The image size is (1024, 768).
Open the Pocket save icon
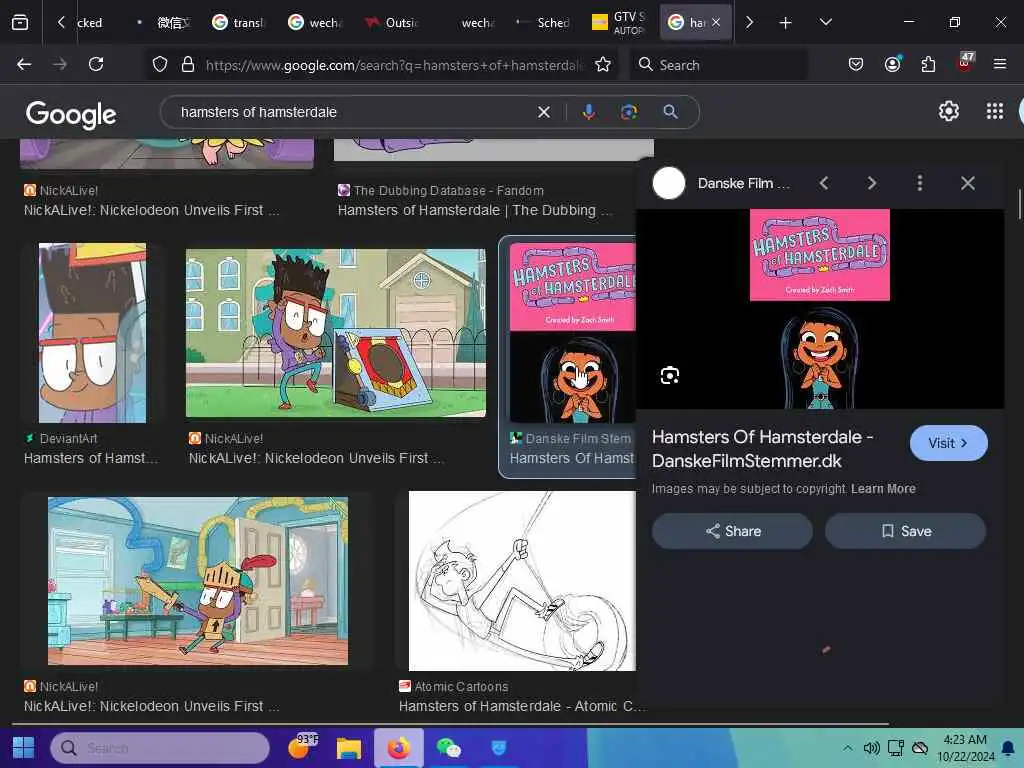click(856, 64)
